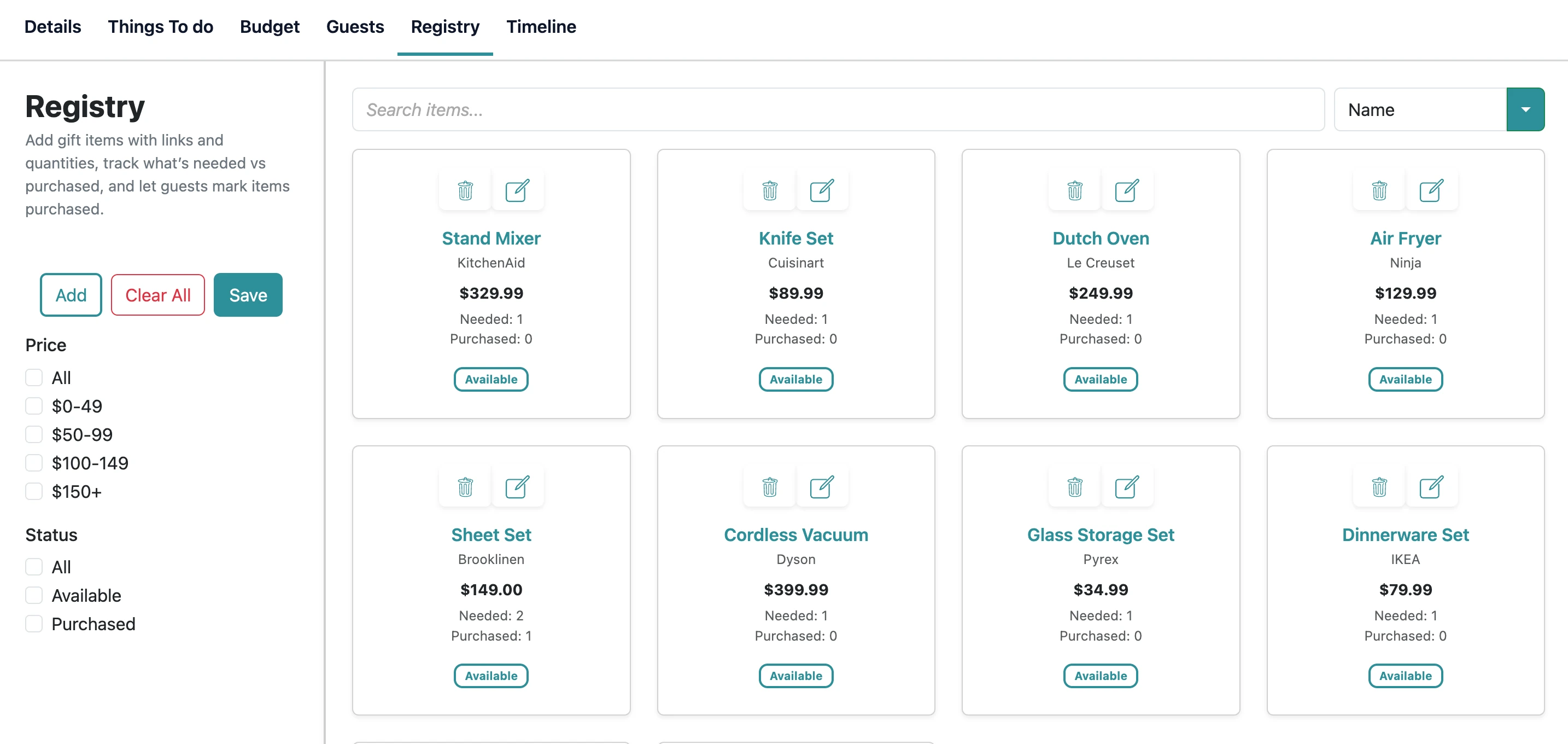This screenshot has width=1568, height=744.
Task: Click the Clear All button
Action: tap(157, 295)
